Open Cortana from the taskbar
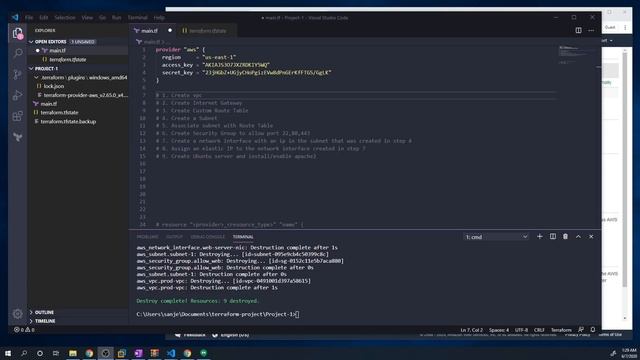This screenshot has width=640, height=360. click(40, 353)
